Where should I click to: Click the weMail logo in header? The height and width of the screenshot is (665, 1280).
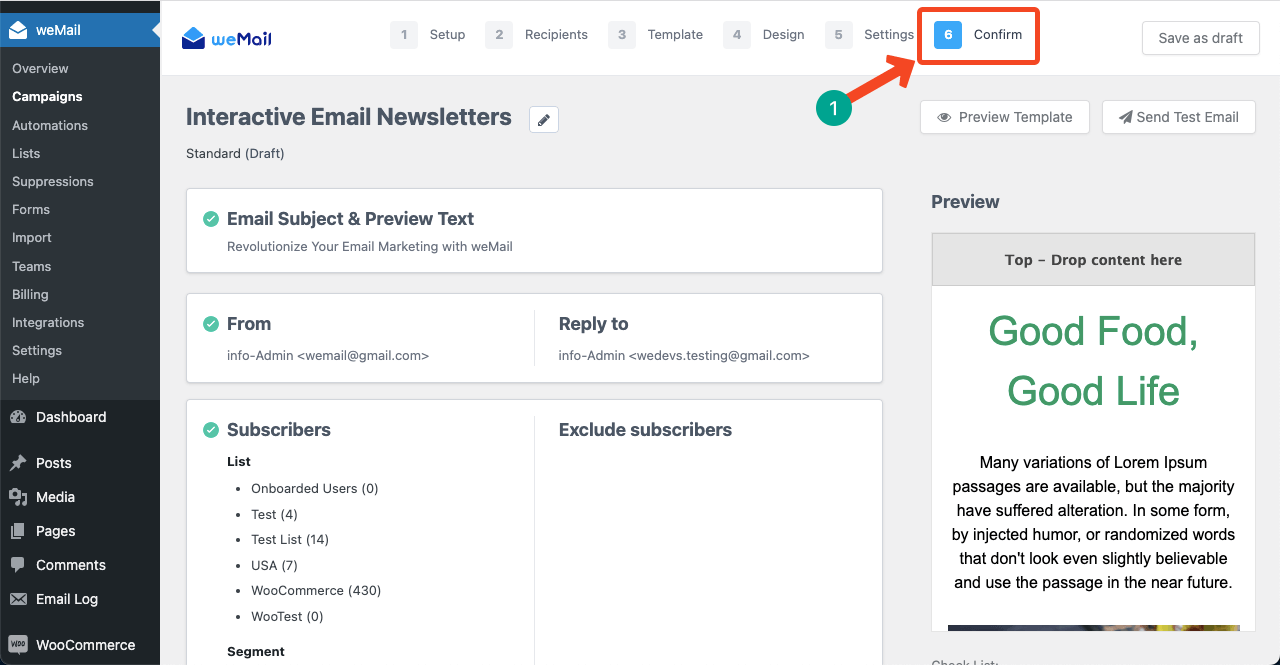click(227, 38)
